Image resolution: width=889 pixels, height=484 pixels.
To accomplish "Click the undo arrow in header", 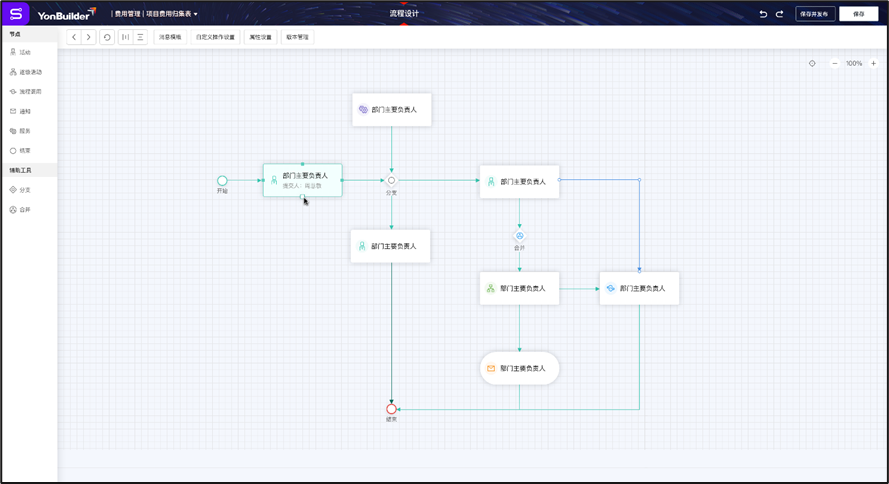I will click(763, 14).
